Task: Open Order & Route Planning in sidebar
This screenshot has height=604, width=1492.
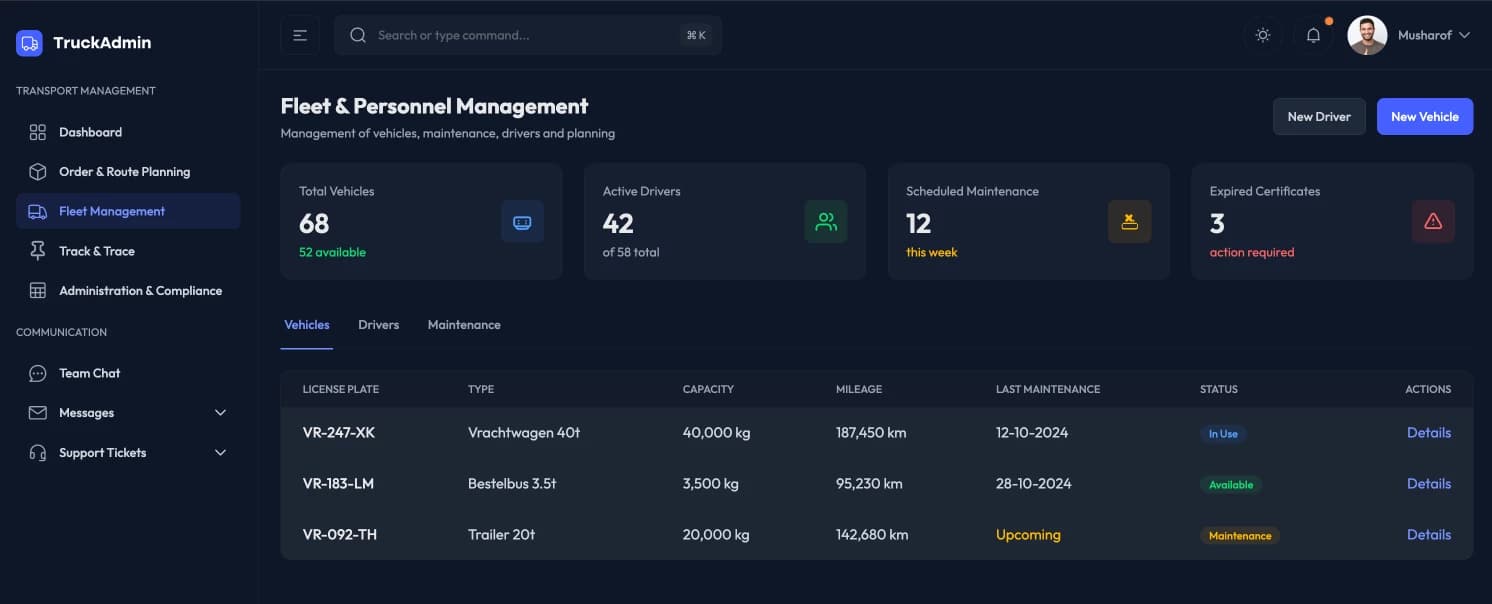Action: (124, 172)
